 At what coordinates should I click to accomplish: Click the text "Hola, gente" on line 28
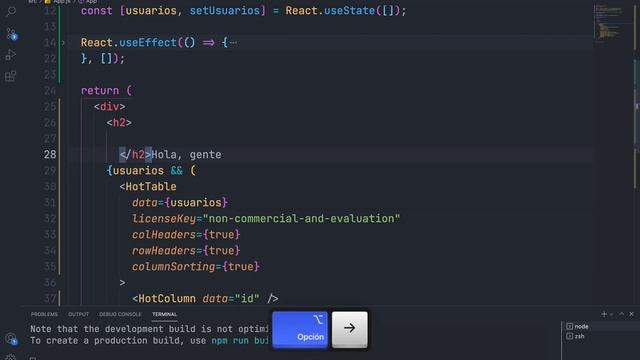click(187, 155)
